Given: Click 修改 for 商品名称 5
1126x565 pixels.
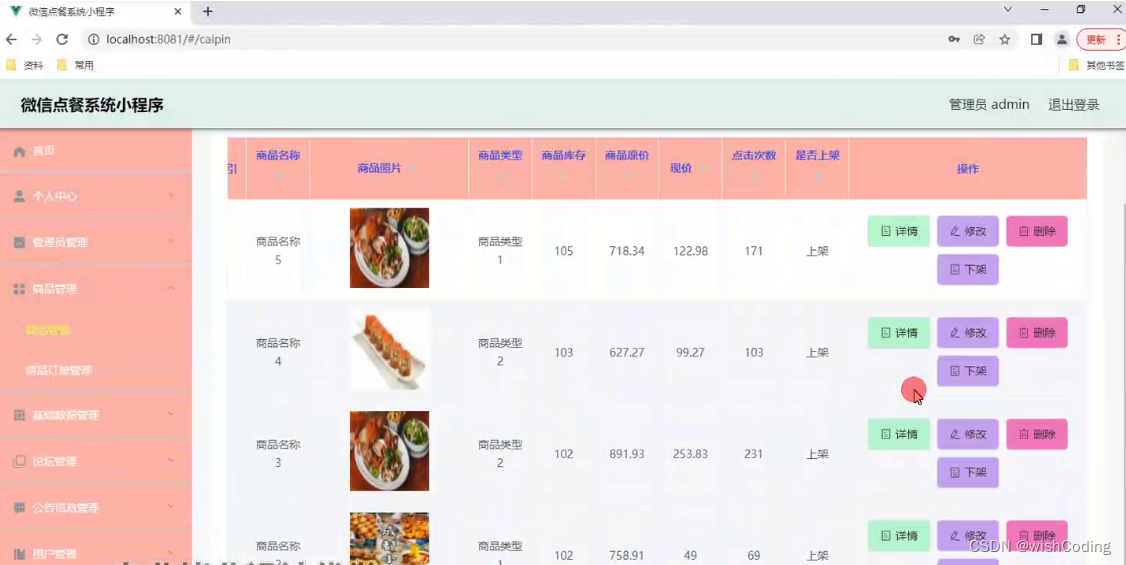Looking at the screenshot, I should click(x=967, y=231).
